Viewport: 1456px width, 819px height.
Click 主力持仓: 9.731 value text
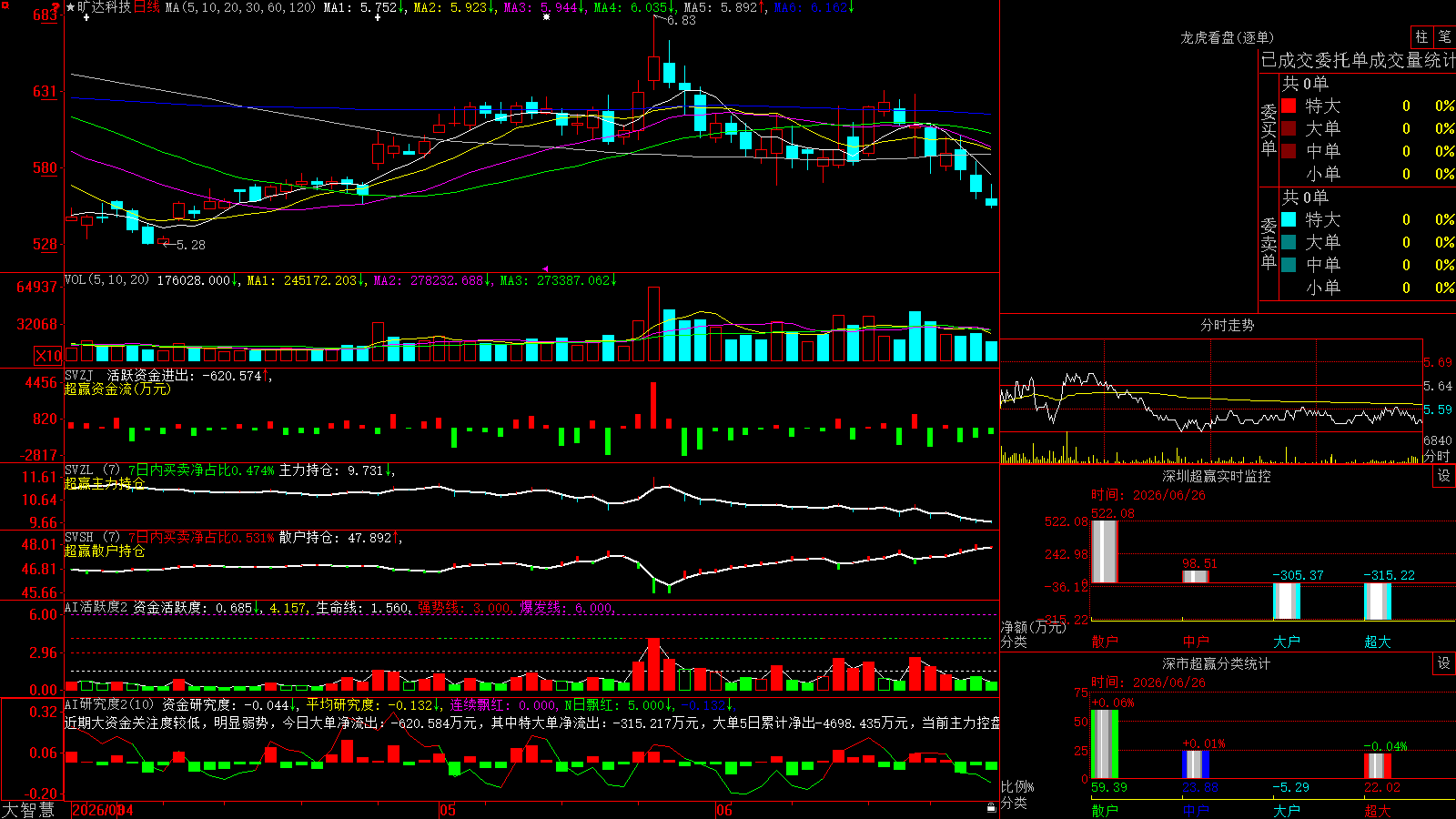click(x=331, y=470)
